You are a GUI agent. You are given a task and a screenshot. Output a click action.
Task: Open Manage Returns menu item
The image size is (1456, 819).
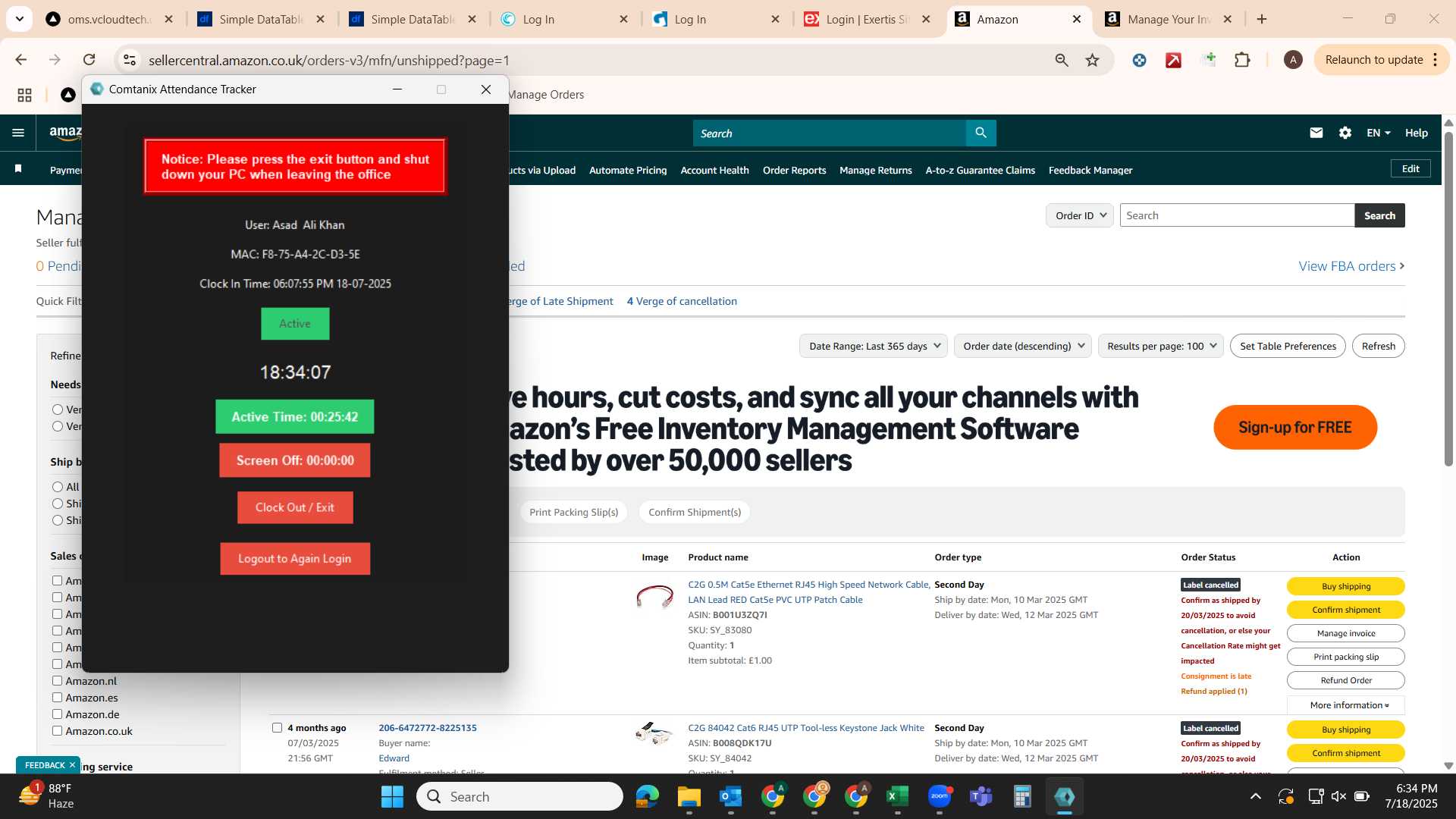[x=875, y=170]
